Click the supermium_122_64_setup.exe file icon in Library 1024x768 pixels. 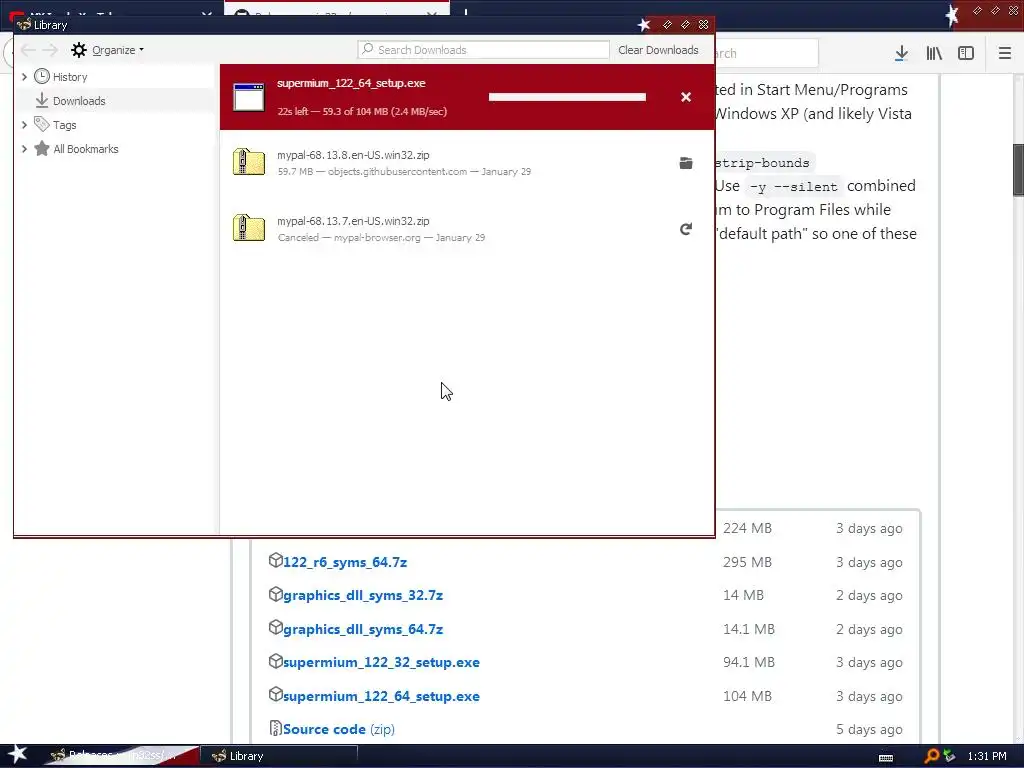click(x=249, y=97)
